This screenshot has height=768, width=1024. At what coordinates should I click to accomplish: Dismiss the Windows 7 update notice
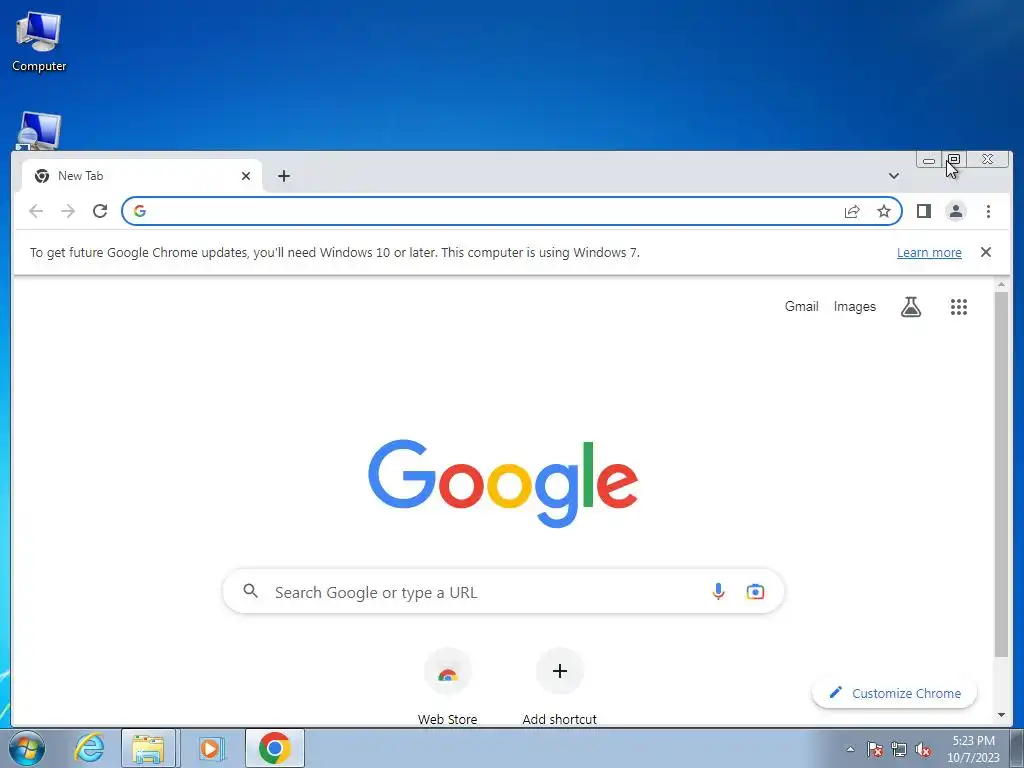click(x=985, y=252)
